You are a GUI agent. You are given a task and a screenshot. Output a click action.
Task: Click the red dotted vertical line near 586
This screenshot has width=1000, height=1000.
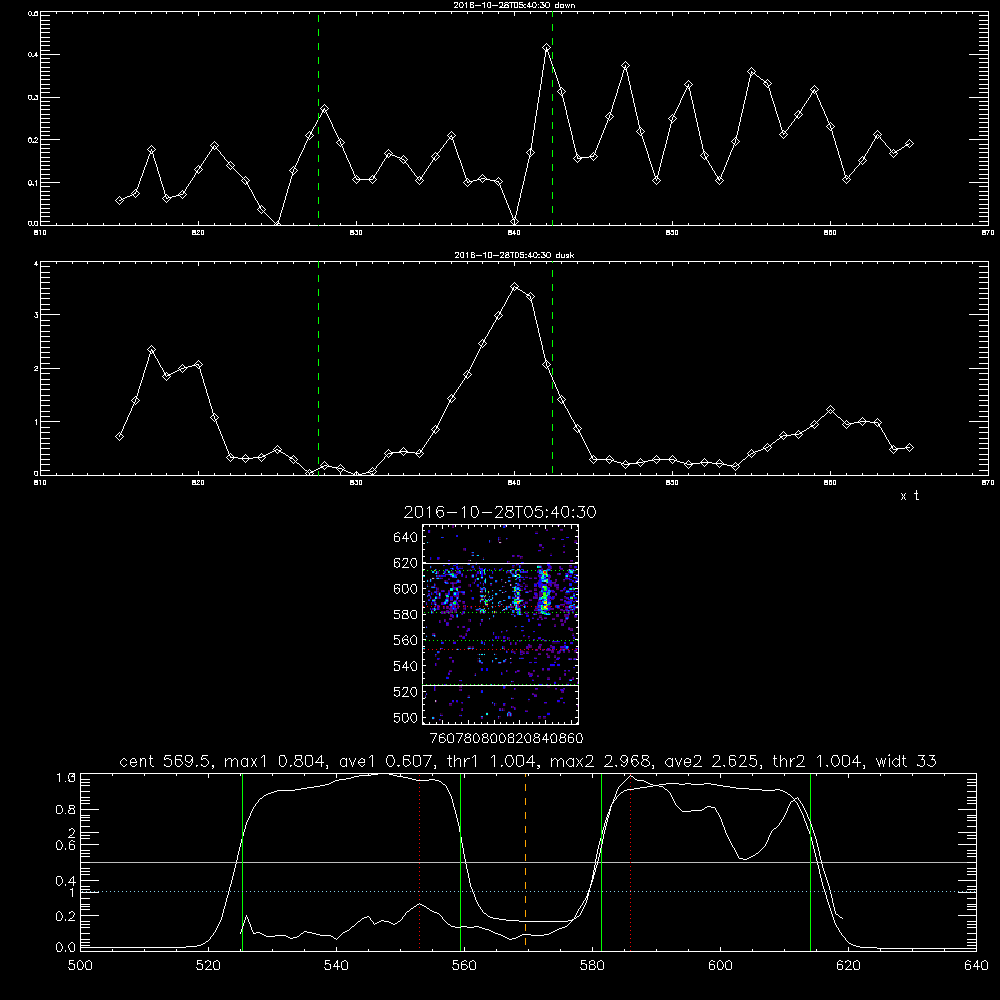click(630, 861)
